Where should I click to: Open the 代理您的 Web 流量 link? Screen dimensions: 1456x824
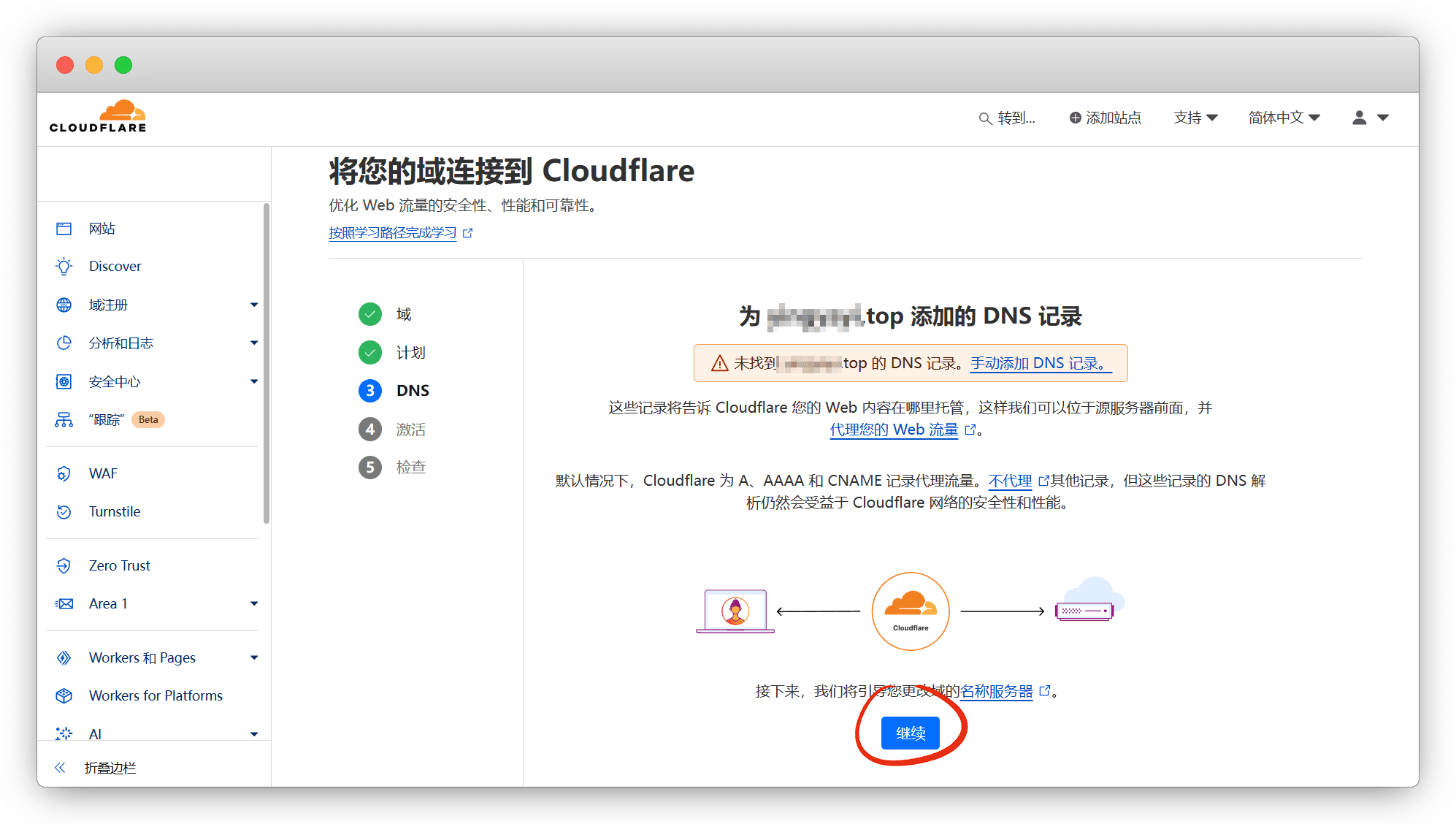point(894,430)
